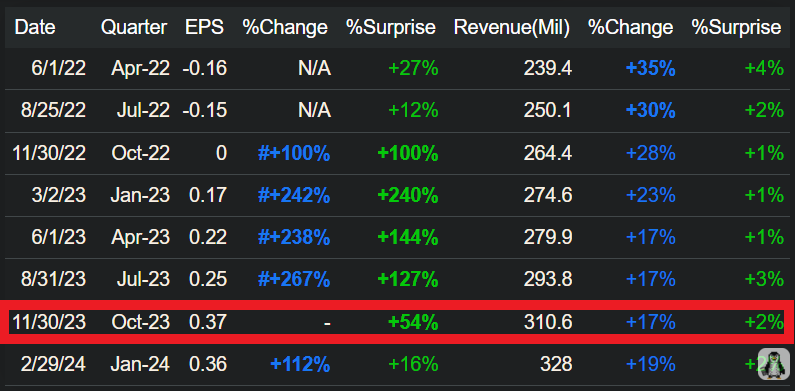The width and height of the screenshot is (795, 391).
Task: Click revenue value 239.4
Action: (x=548, y=68)
